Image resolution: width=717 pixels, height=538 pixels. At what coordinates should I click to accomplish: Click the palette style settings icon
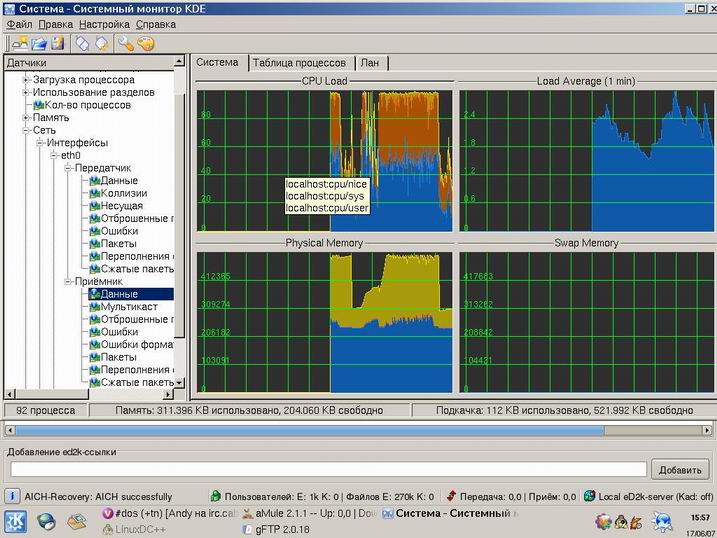(x=146, y=43)
